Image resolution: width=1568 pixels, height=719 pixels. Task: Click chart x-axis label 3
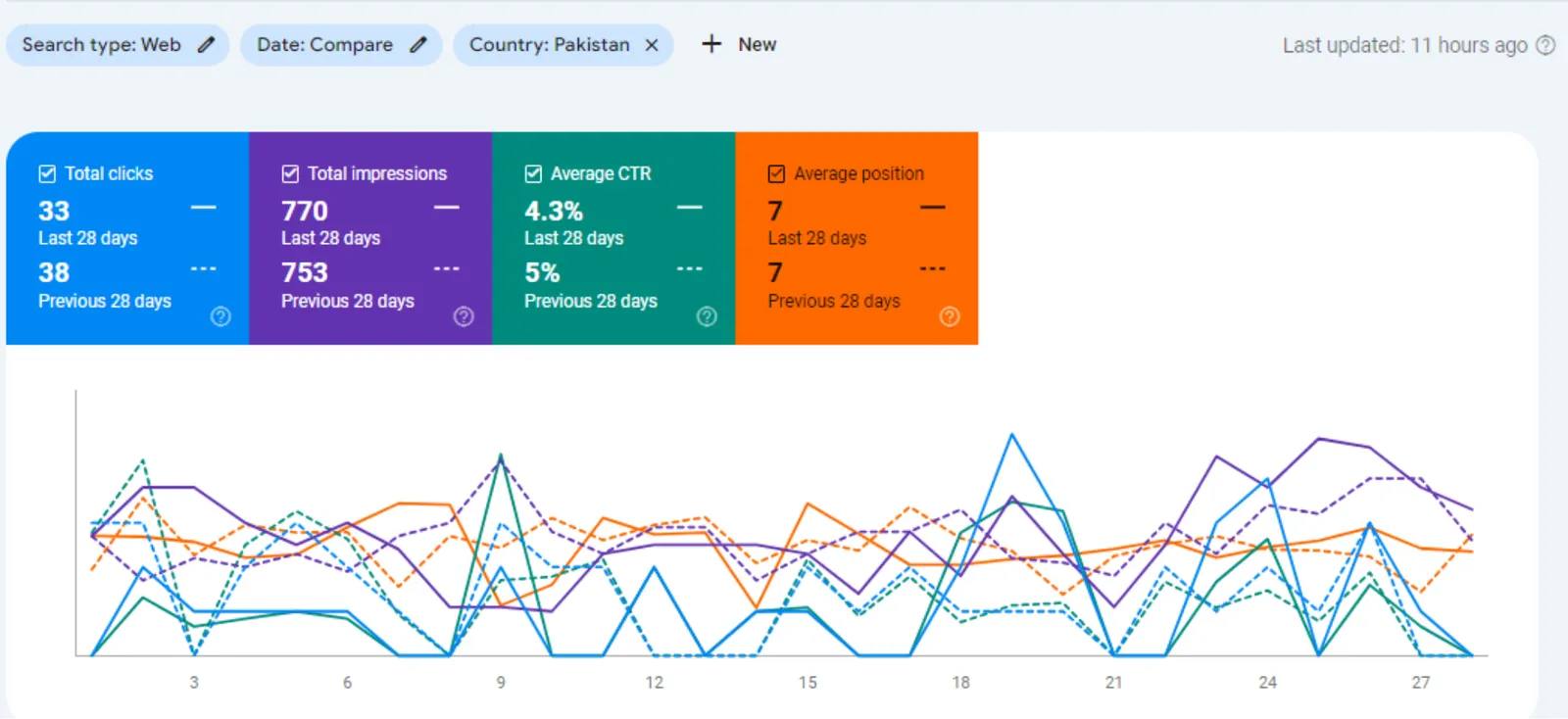(194, 682)
